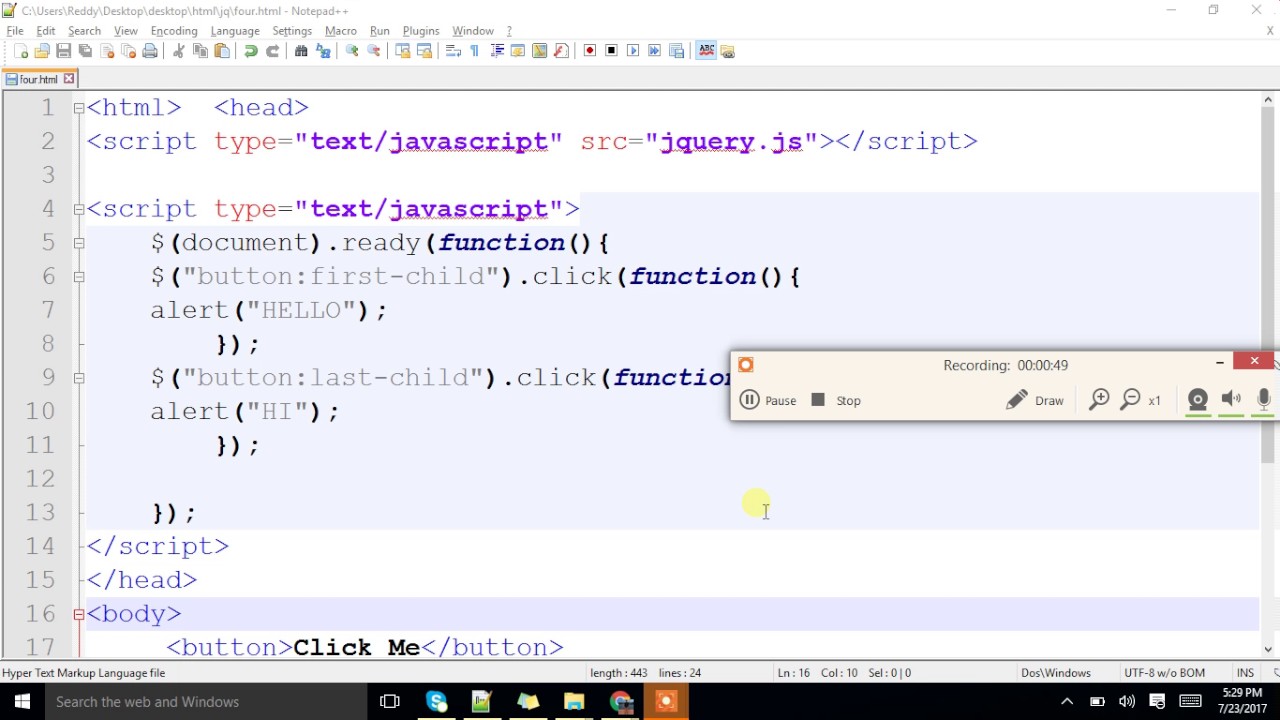The height and width of the screenshot is (720, 1280).
Task: Click the Playback macro icon
Action: [x=633, y=51]
